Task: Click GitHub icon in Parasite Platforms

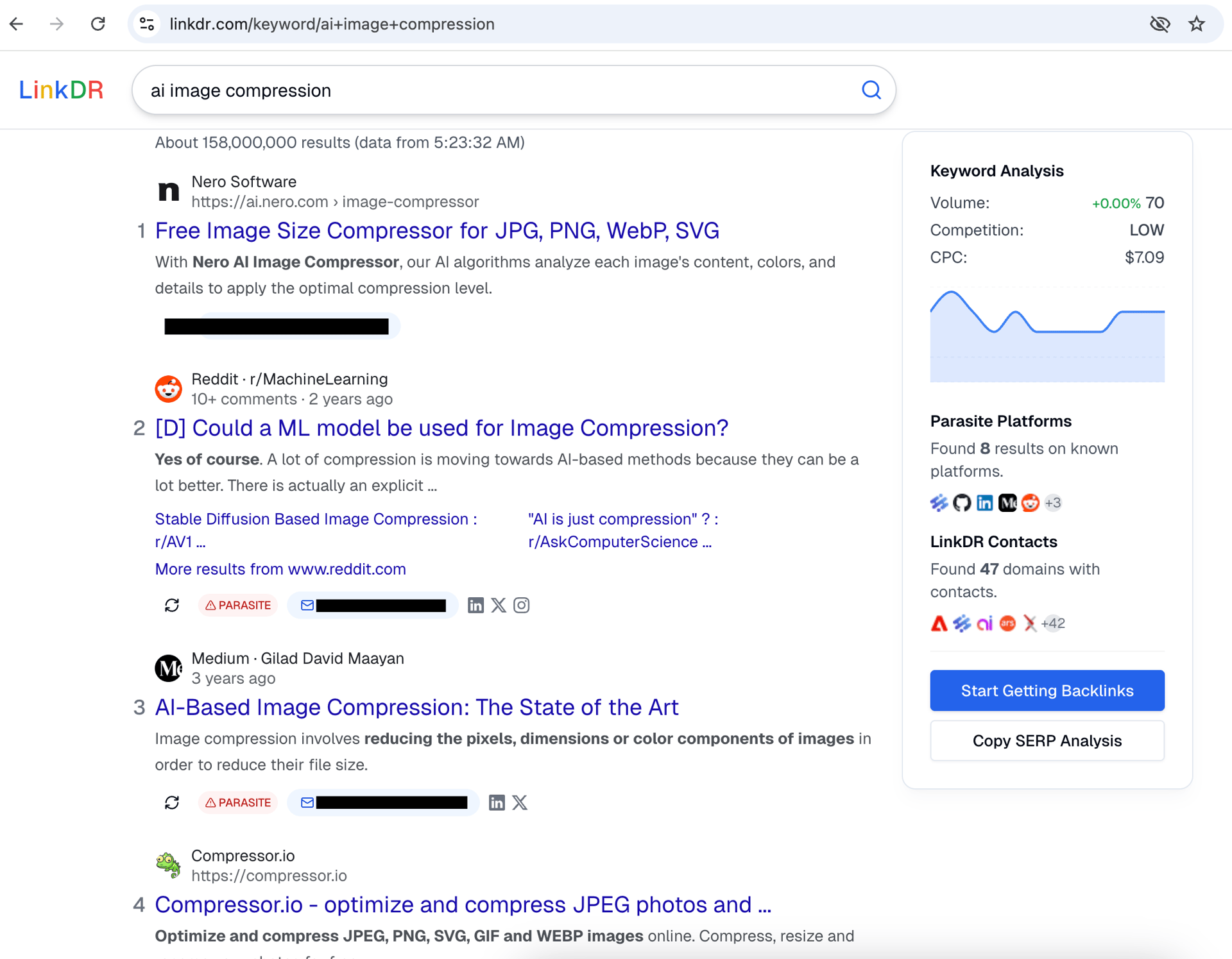Action: click(962, 503)
